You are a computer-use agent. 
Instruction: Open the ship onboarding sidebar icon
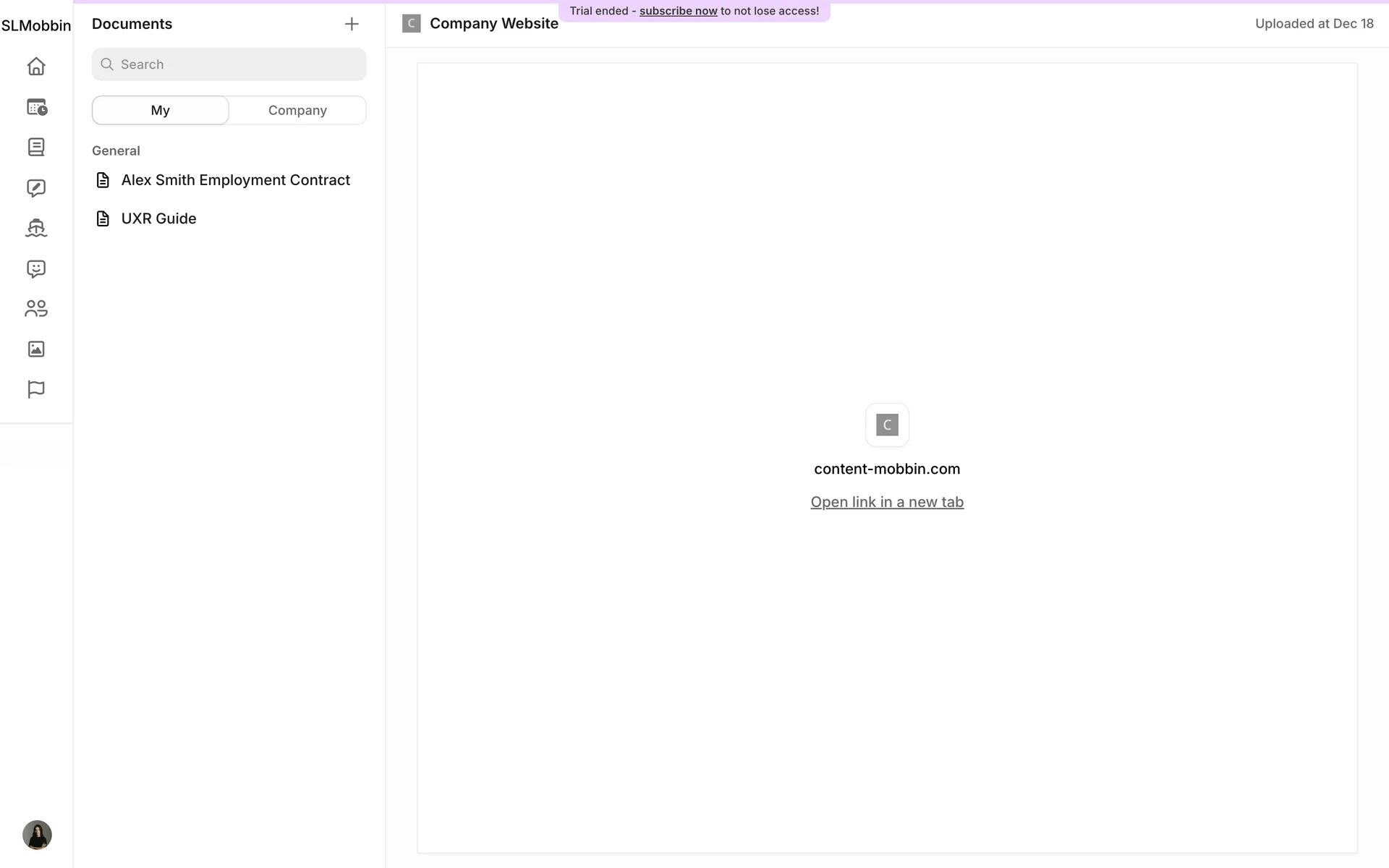[x=36, y=229]
